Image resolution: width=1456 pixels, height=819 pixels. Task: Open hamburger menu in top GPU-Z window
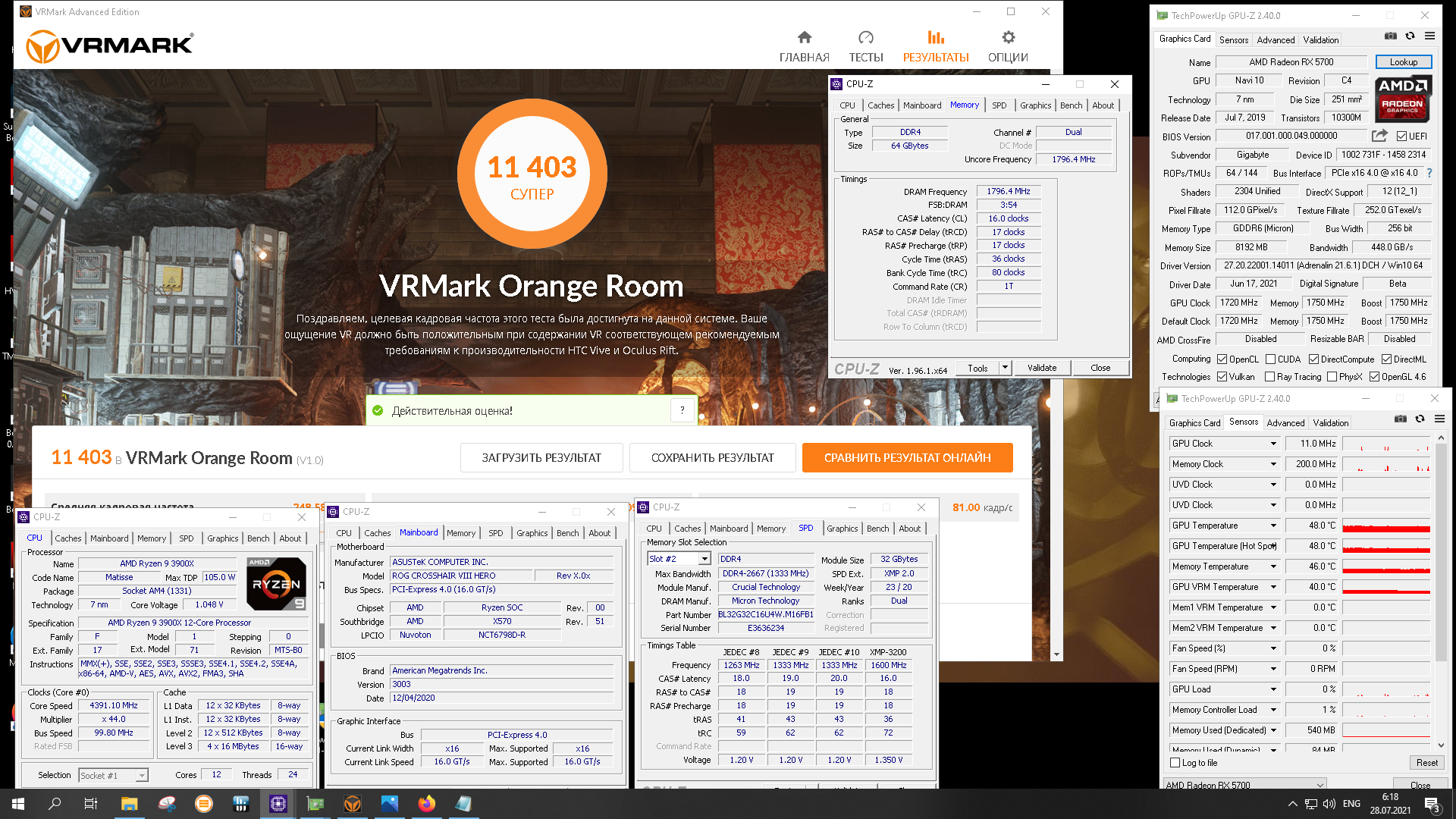tap(1429, 36)
